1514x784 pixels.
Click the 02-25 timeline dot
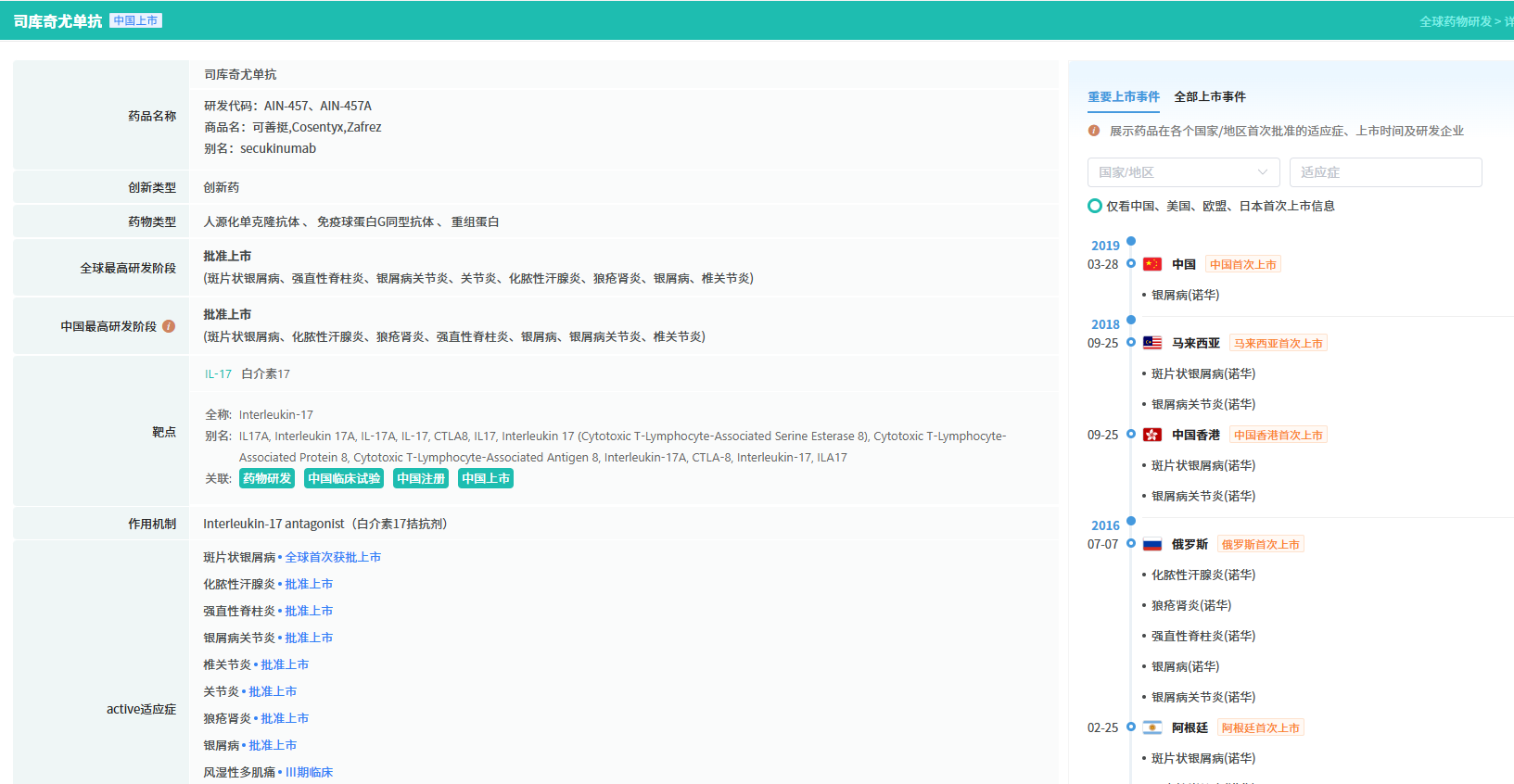point(1131,727)
